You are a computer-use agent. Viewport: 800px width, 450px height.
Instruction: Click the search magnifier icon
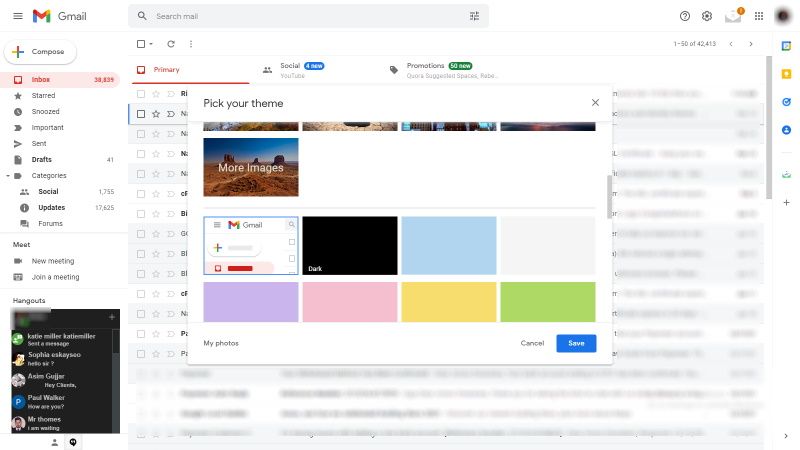point(142,16)
